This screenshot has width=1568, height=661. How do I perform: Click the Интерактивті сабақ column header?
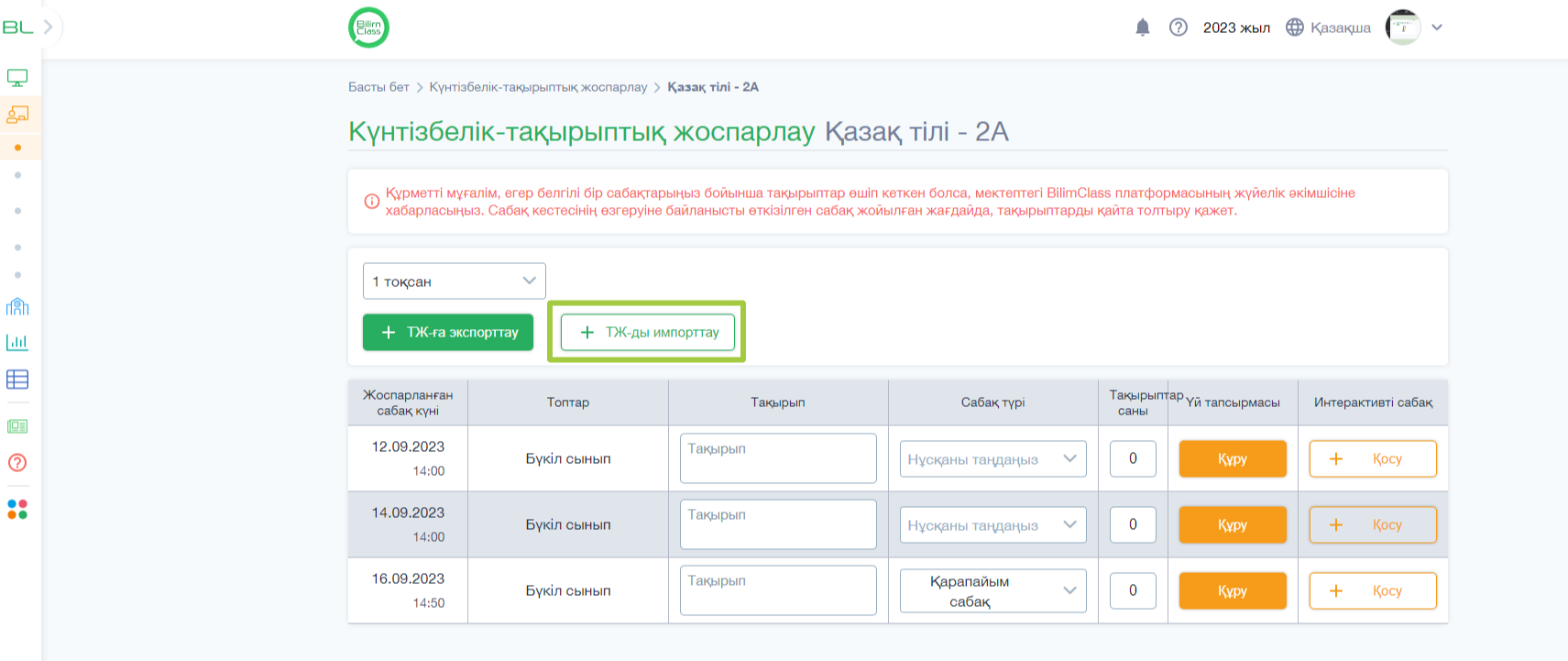click(x=1373, y=402)
